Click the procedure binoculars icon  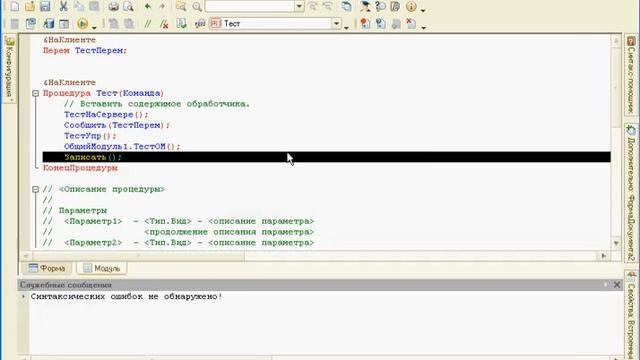(200, 24)
